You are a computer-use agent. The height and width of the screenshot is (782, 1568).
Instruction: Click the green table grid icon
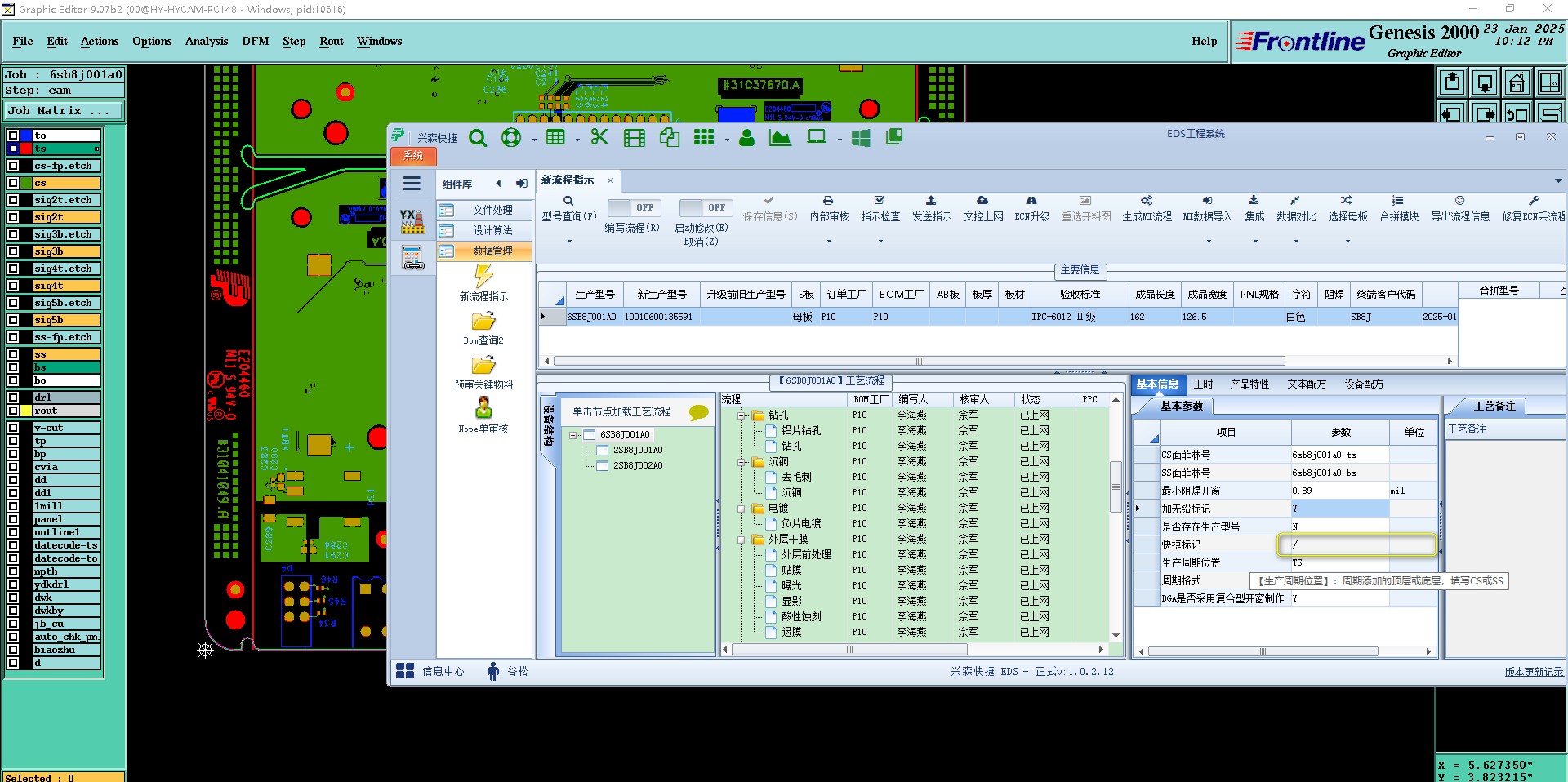[555, 137]
